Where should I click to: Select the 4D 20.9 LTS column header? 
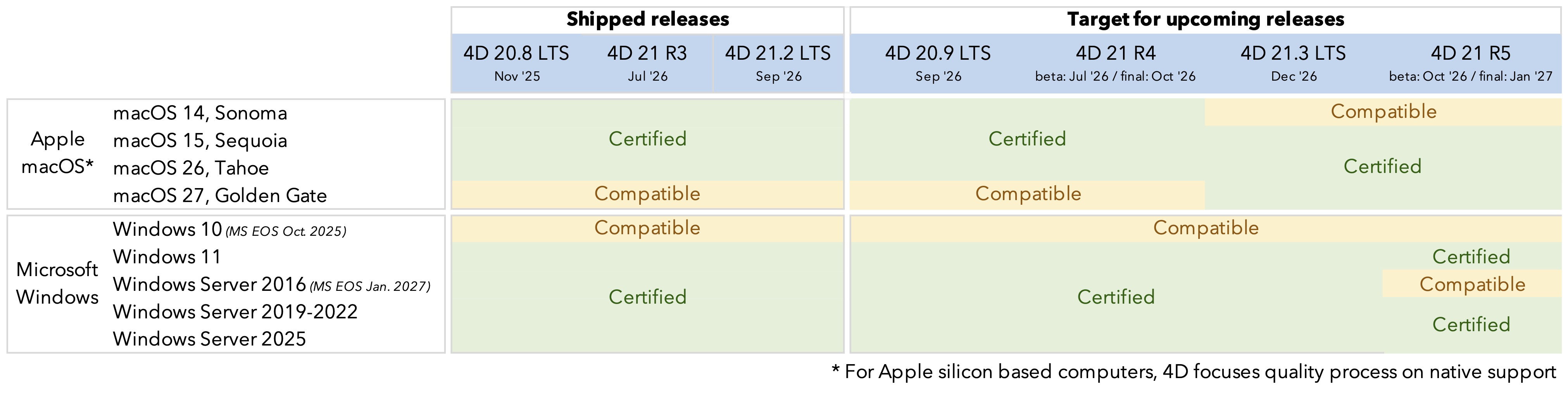pyautogui.click(x=938, y=63)
